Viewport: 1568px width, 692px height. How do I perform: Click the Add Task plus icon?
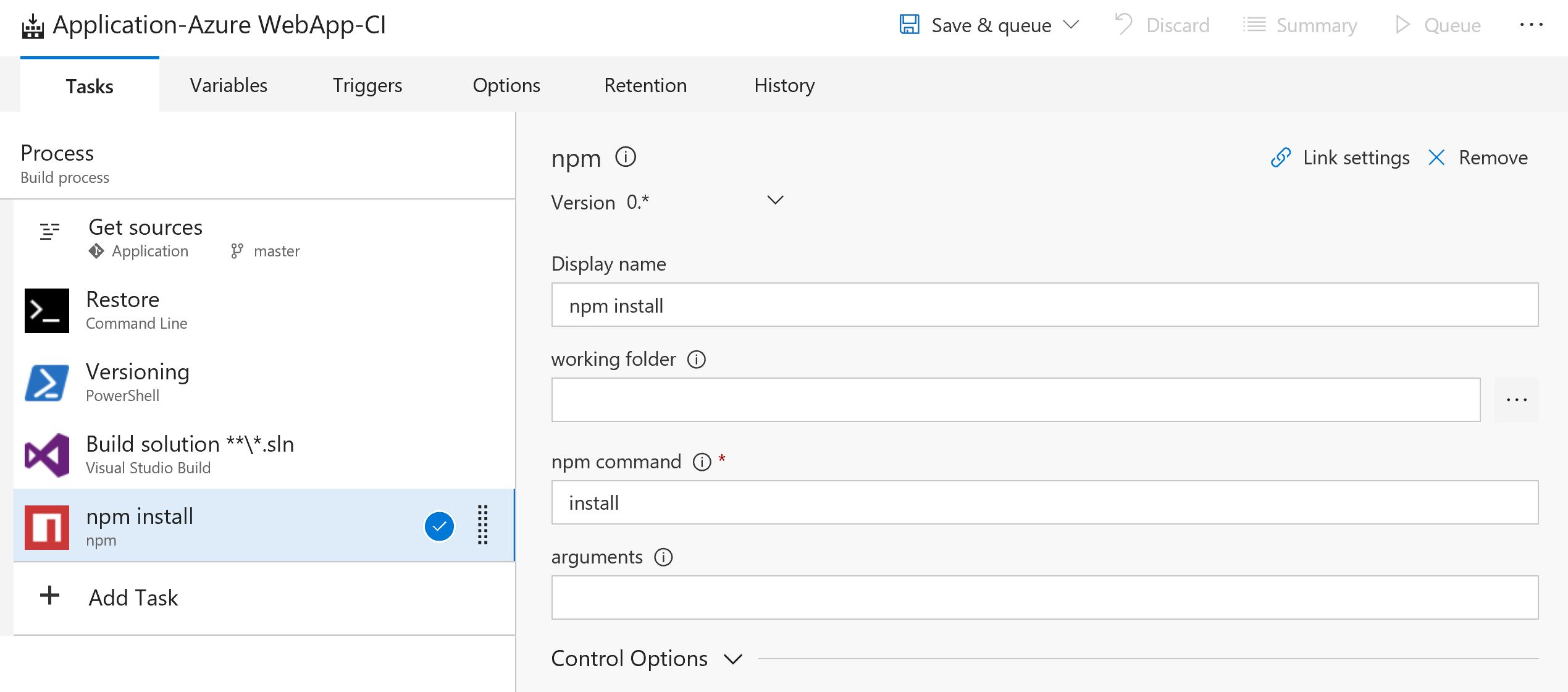(49, 596)
